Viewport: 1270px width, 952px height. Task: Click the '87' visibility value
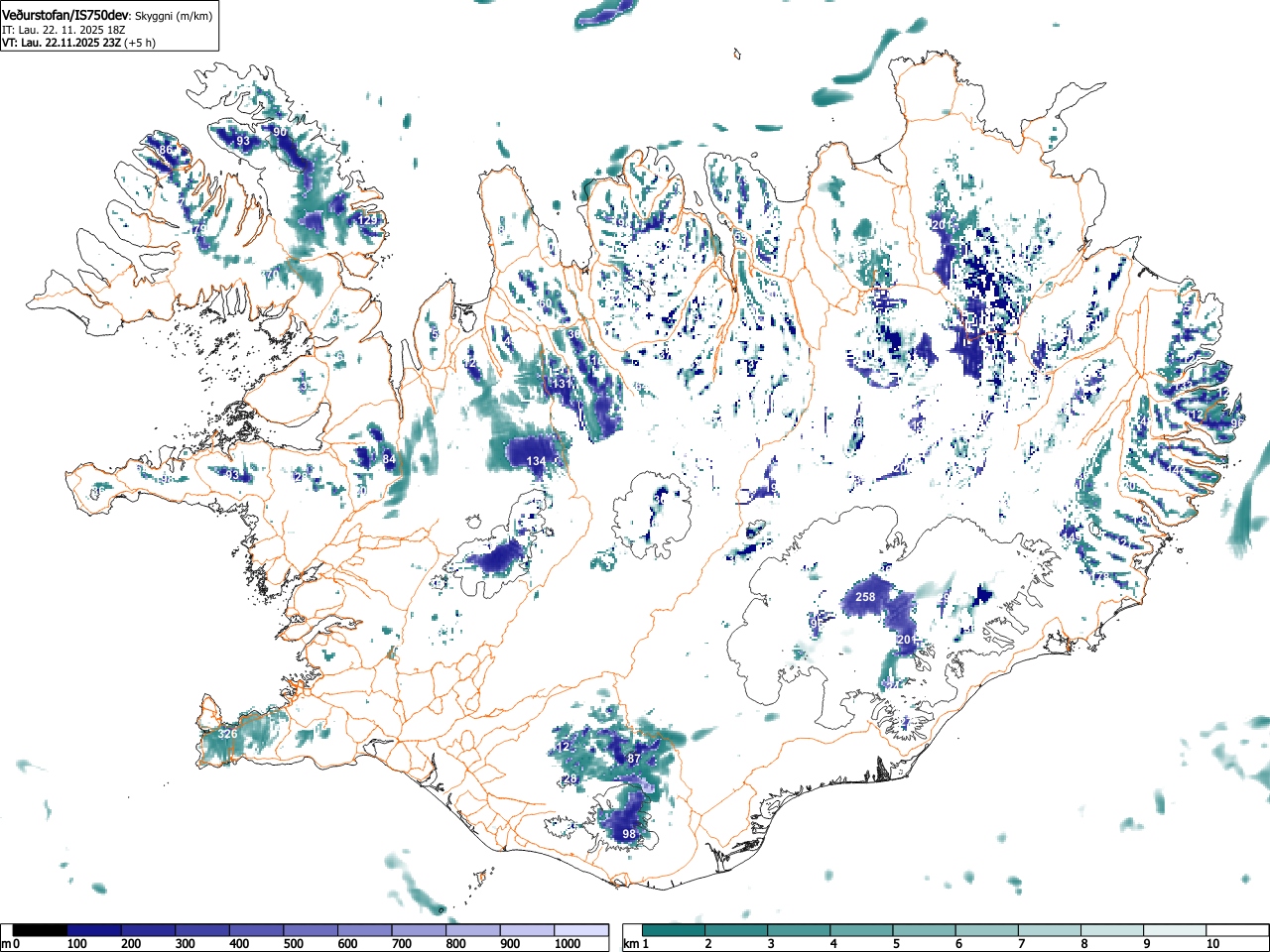[x=634, y=760]
